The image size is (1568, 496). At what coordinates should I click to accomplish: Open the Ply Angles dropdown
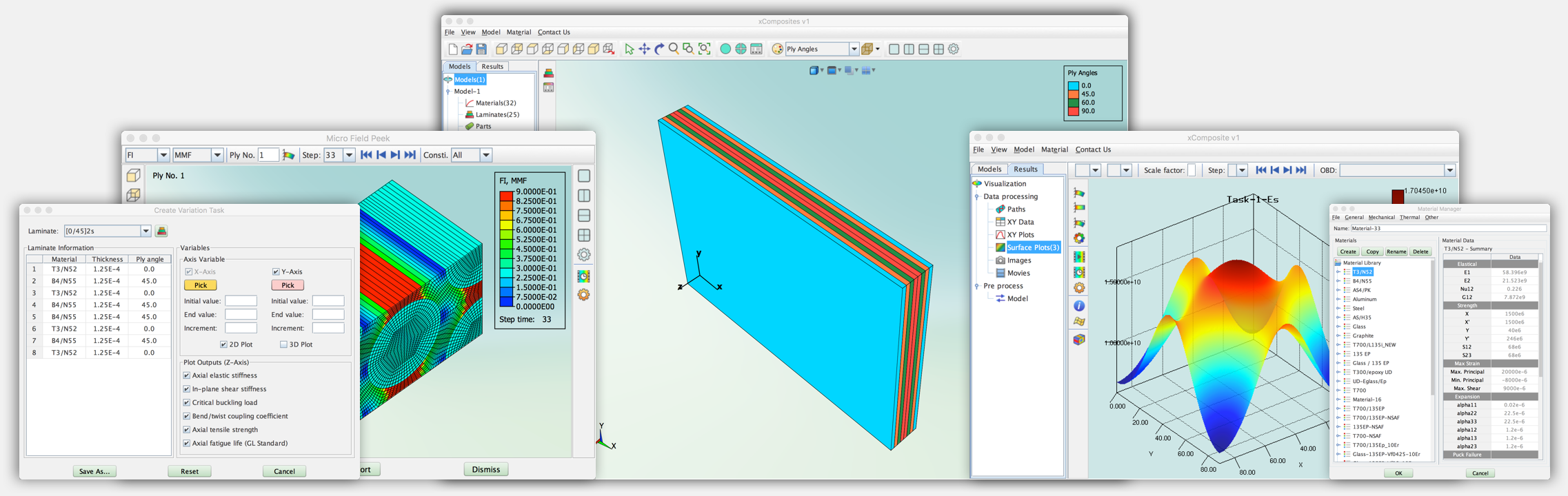tap(854, 49)
